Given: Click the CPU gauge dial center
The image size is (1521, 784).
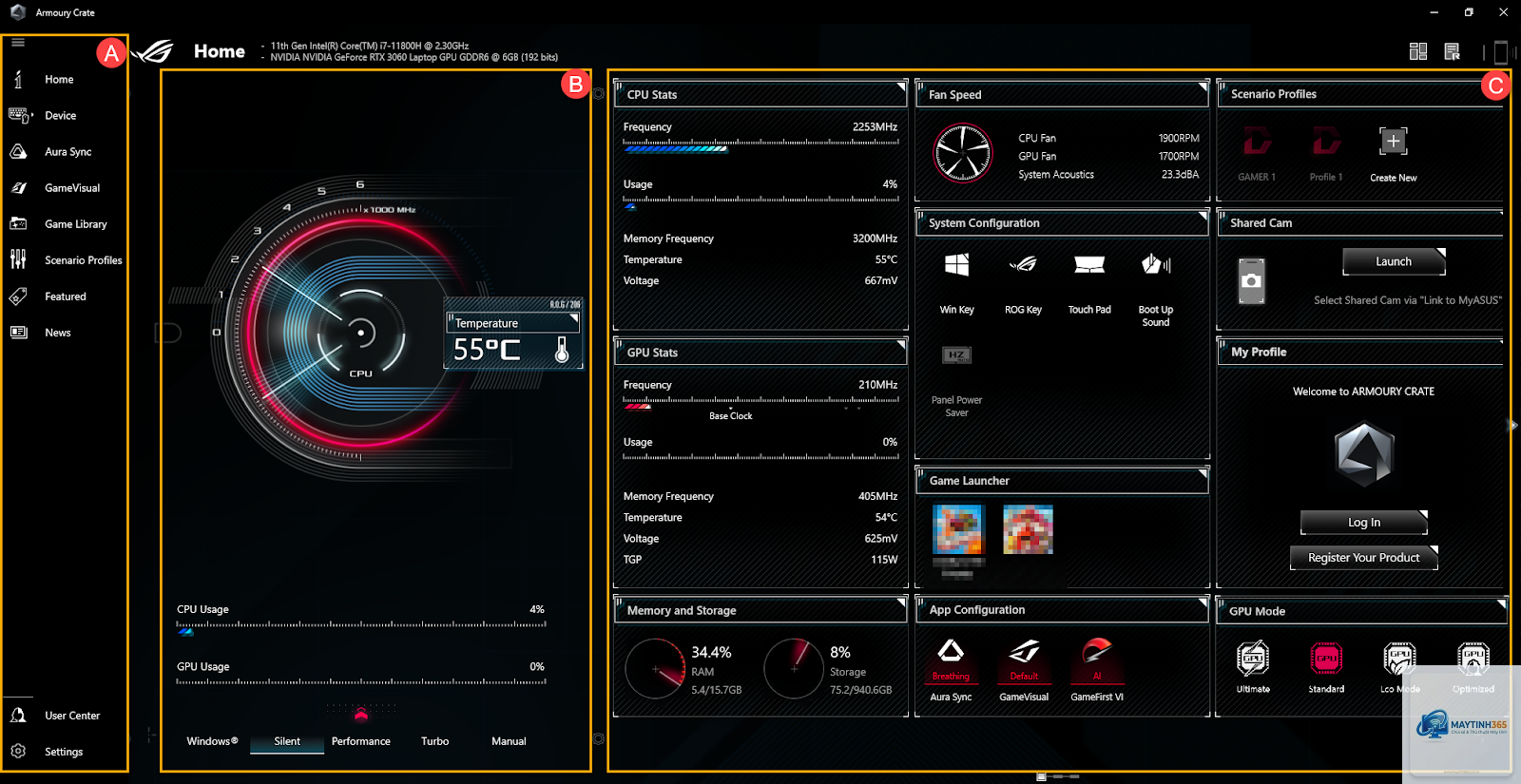Looking at the screenshot, I should tap(360, 333).
